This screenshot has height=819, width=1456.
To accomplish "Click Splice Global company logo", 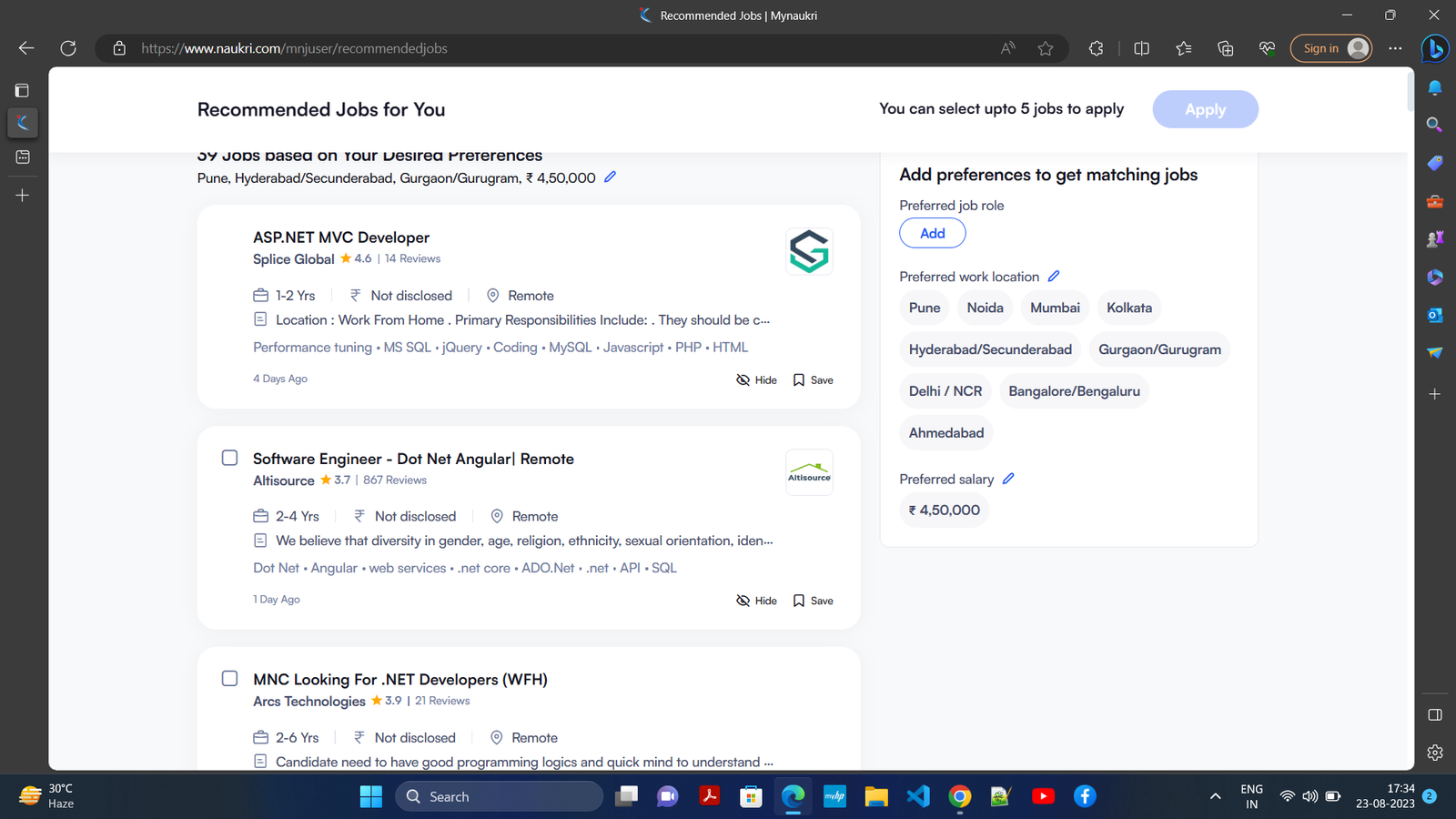I will point(809,251).
